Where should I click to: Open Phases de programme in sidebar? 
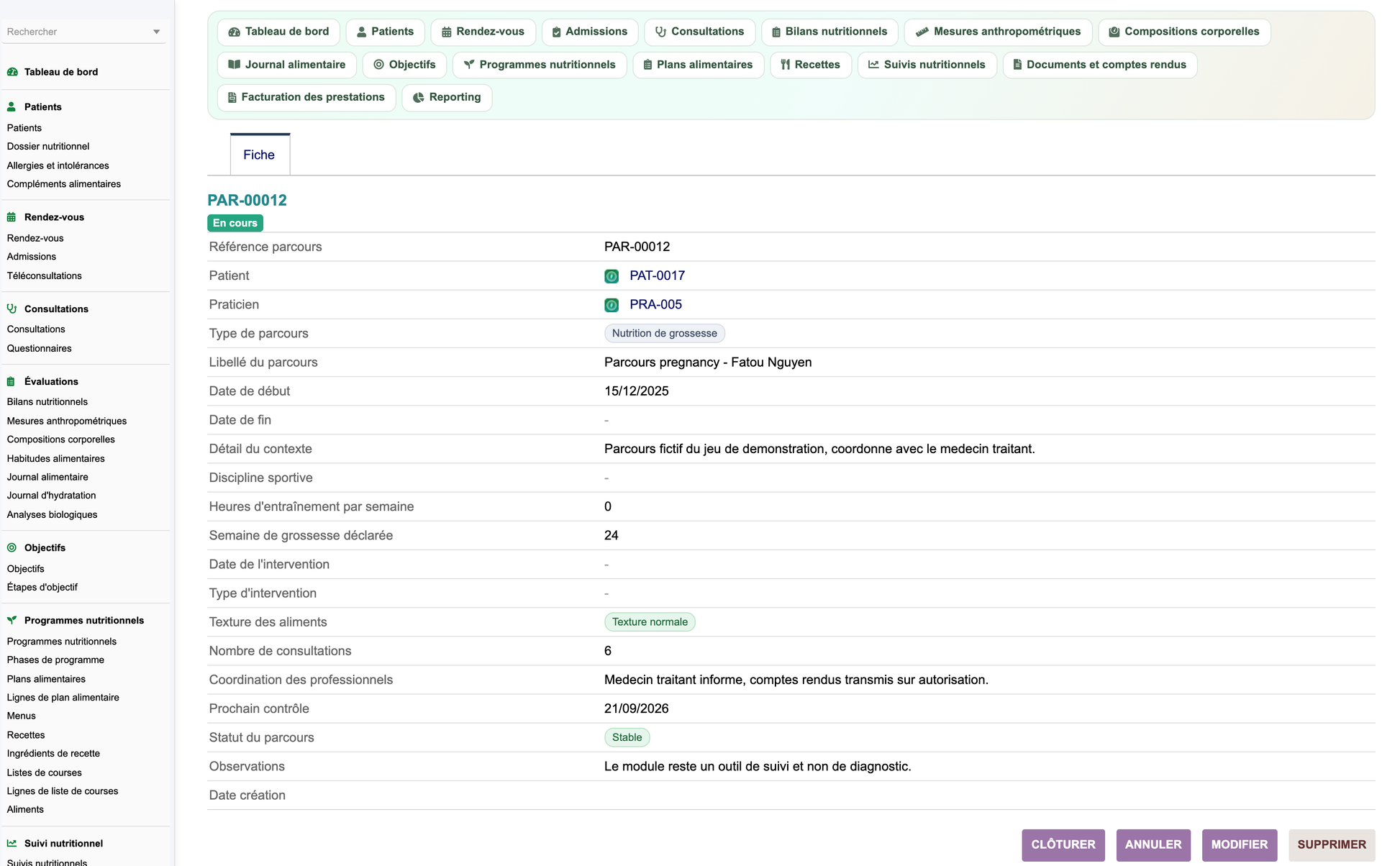tap(55, 660)
